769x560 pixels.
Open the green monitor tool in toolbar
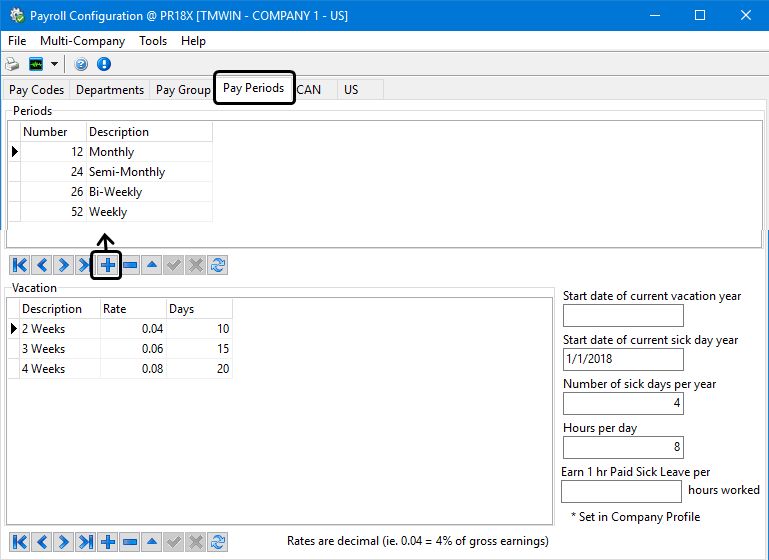(x=36, y=64)
